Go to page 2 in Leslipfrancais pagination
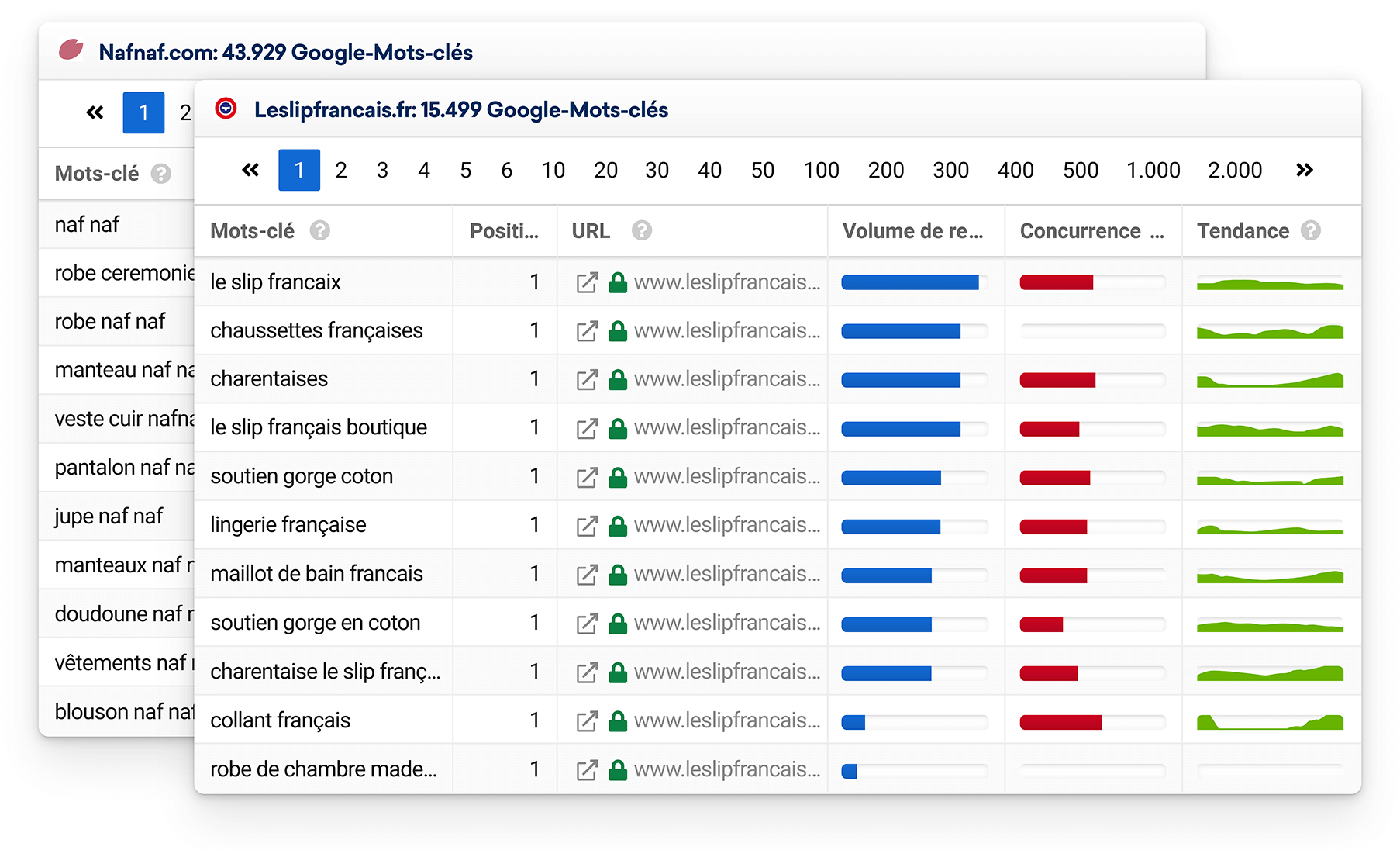The height and width of the screenshot is (850, 1400). point(341,170)
